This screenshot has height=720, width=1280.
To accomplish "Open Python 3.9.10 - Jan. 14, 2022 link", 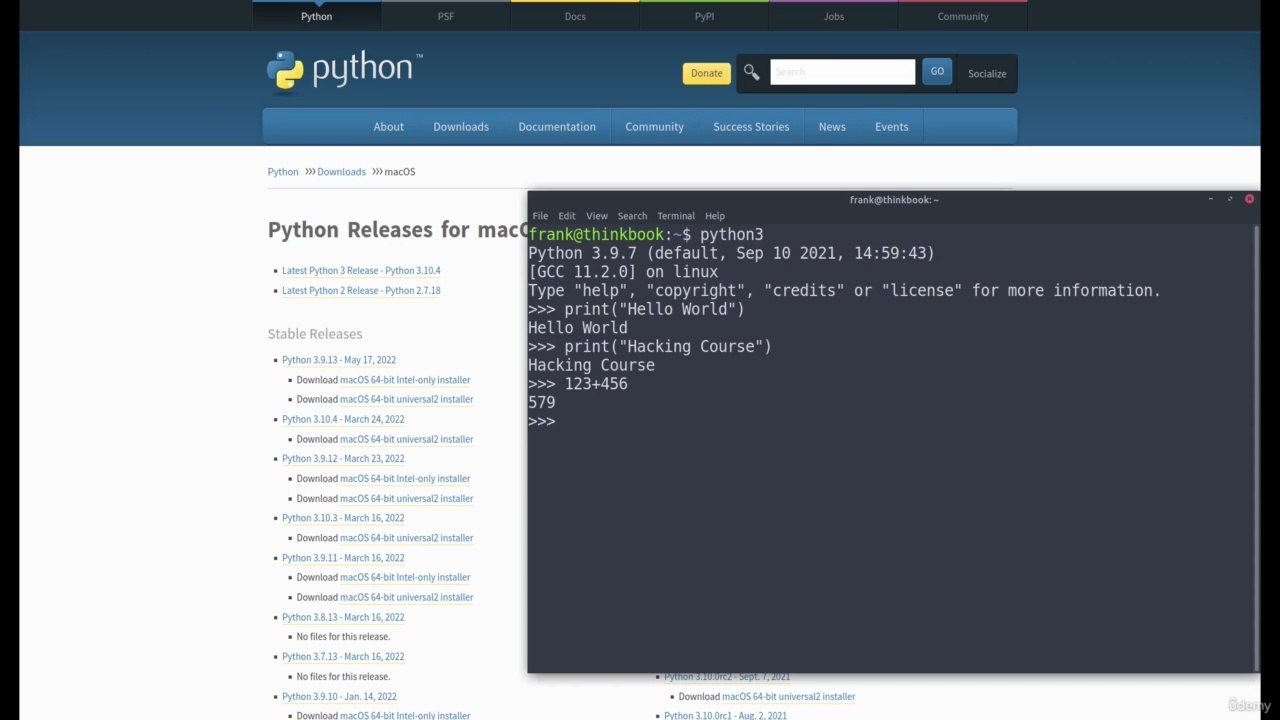I will click(x=339, y=697).
